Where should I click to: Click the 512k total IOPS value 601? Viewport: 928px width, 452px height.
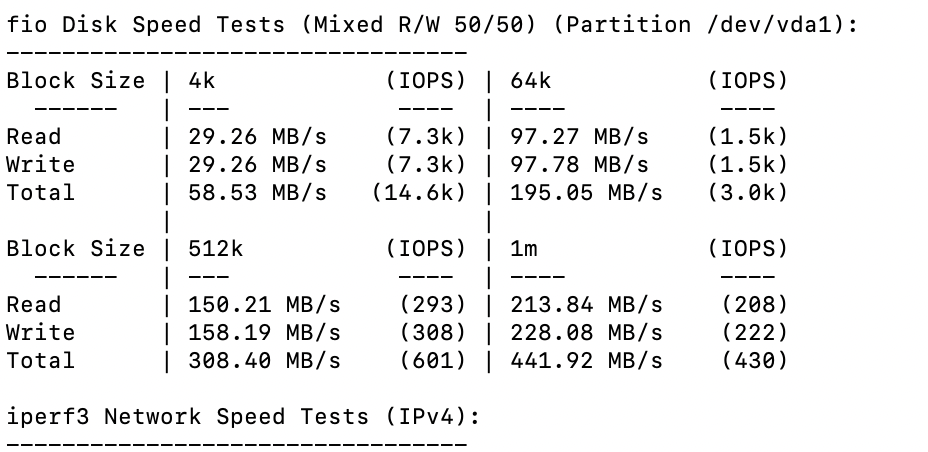(x=433, y=361)
